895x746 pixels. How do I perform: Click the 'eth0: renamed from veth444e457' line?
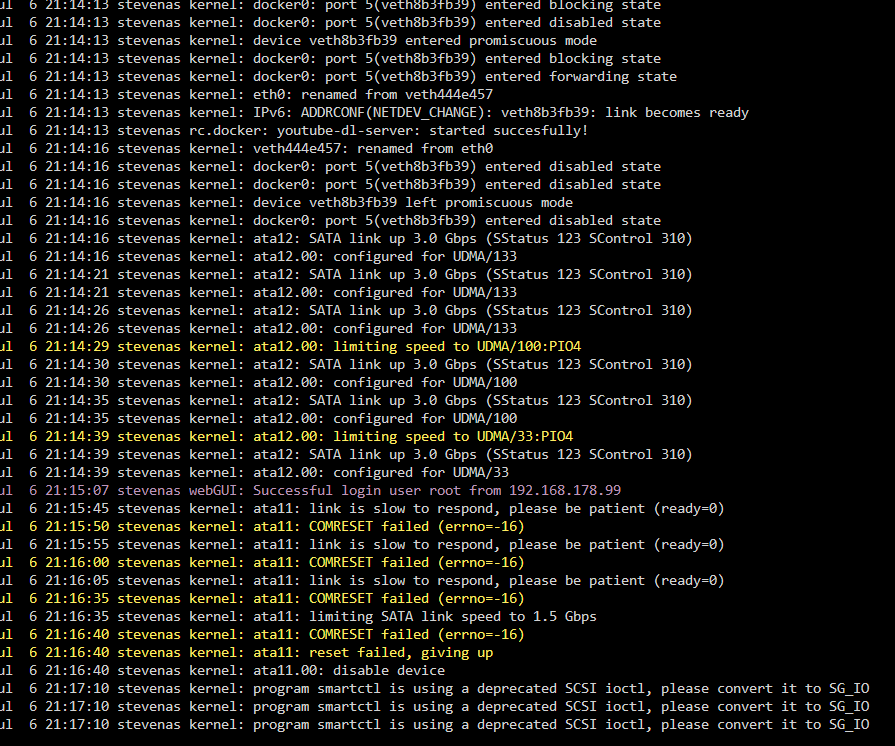pyautogui.click(x=247, y=94)
